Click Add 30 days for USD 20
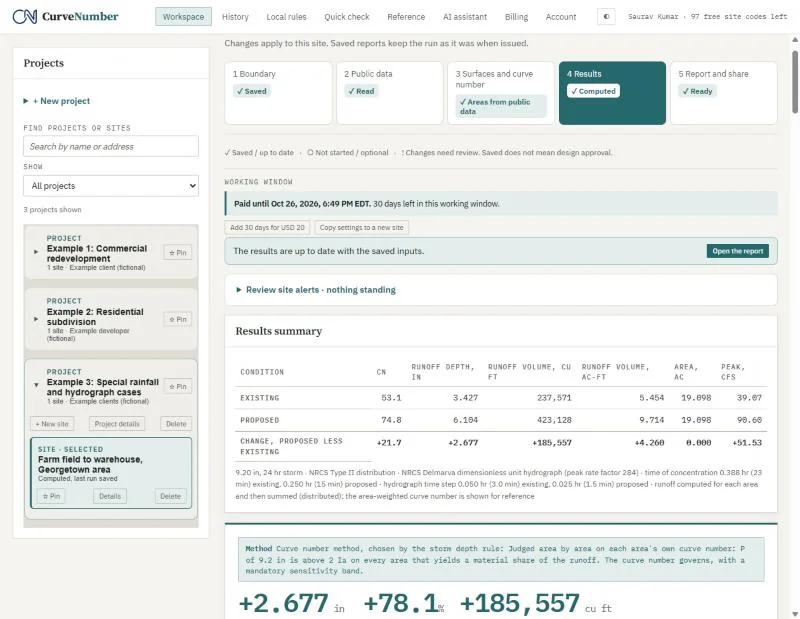Viewport: 800px width, 619px height. (x=267, y=228)
